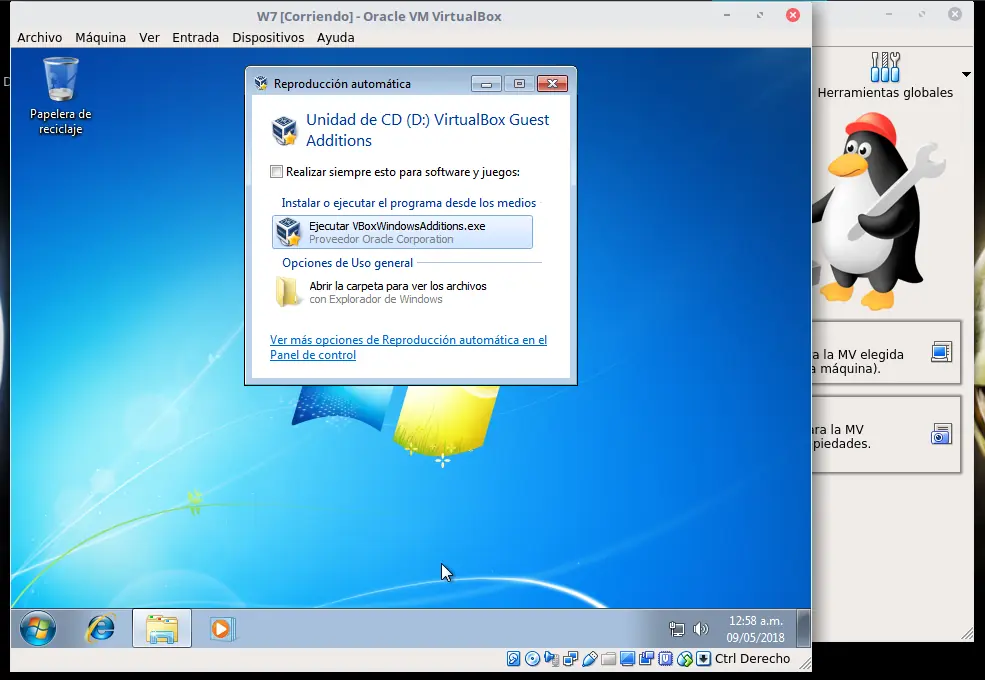Select the Papelera de reciclaje desktop icon
The image size is (985, 680).
[x=60, y=96]
